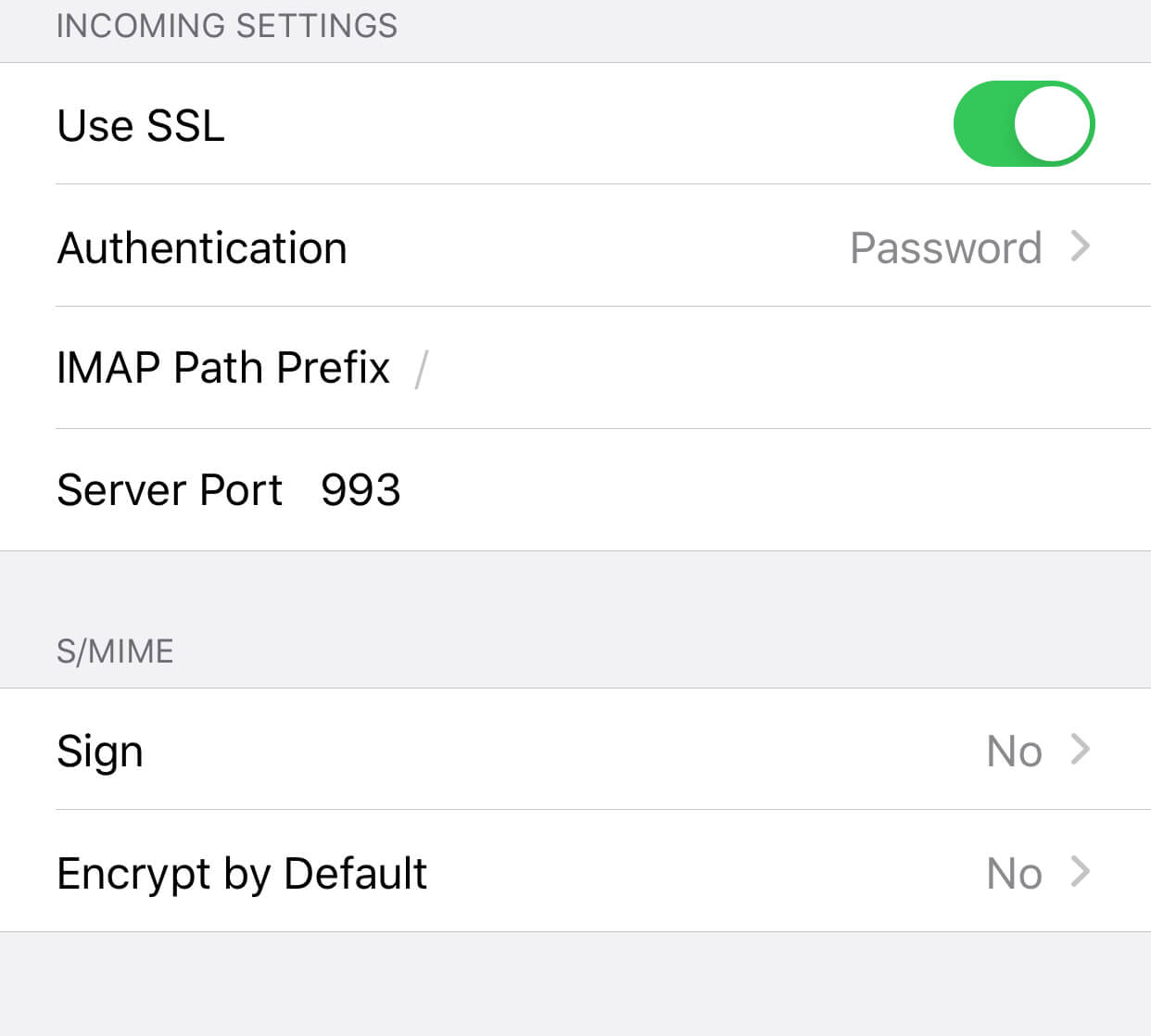The height and width of the screenshot is (1036, 1151).
Task: Tap the Use SSL label text
Action: pyautogui.click(x=141, y=125)
